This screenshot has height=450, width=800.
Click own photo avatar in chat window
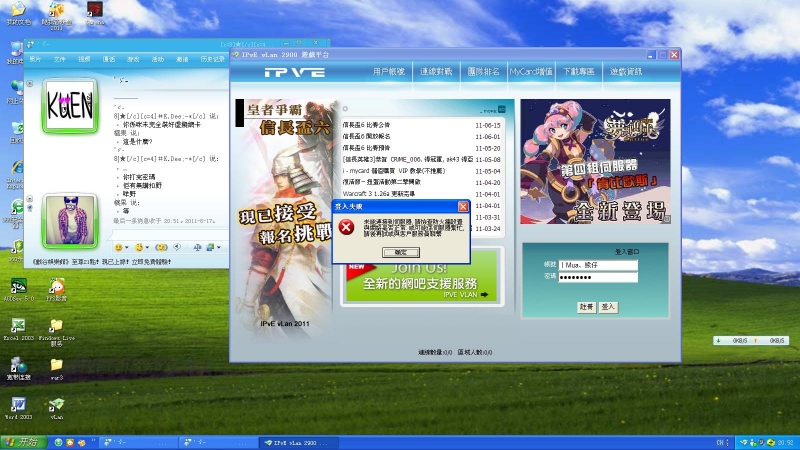[70, 220]
